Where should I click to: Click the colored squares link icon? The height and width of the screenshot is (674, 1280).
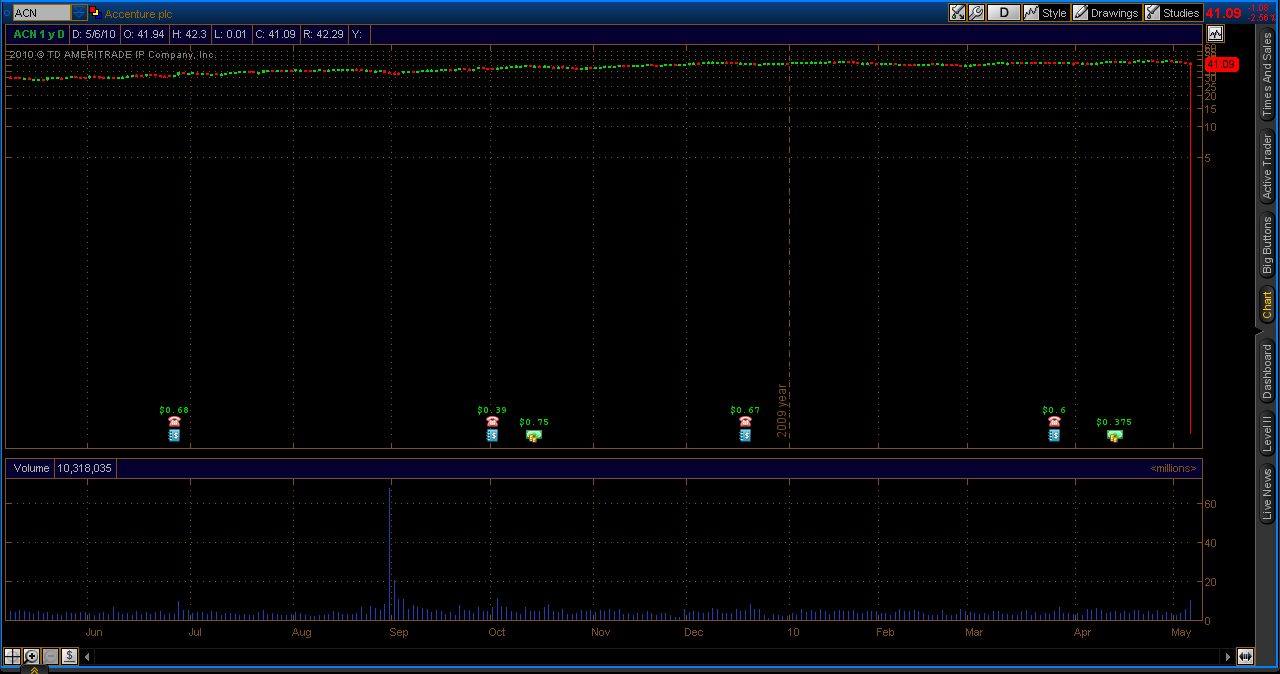(94, 13)
